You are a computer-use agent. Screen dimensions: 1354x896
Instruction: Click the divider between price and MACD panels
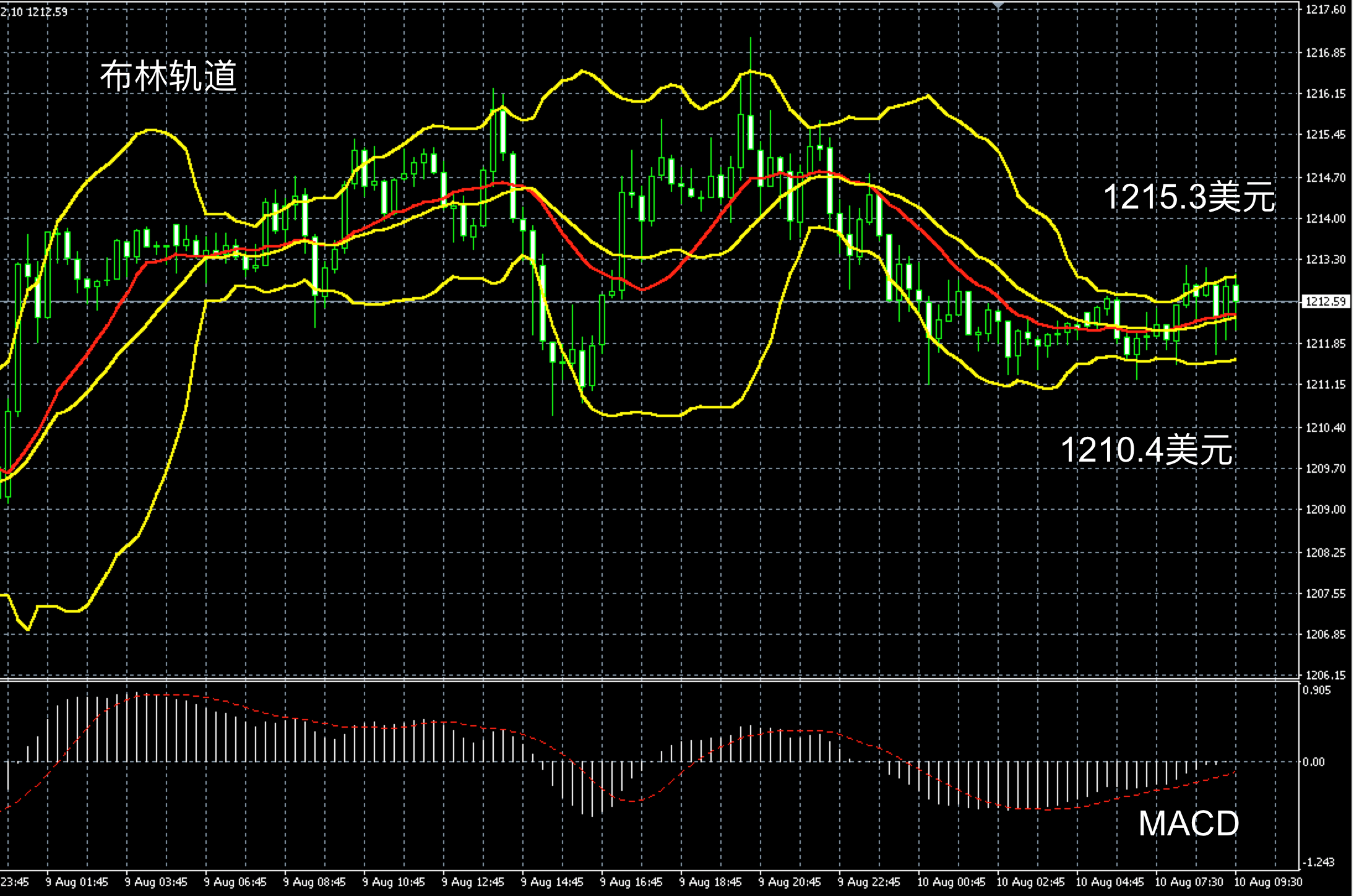tap(619, 680)
